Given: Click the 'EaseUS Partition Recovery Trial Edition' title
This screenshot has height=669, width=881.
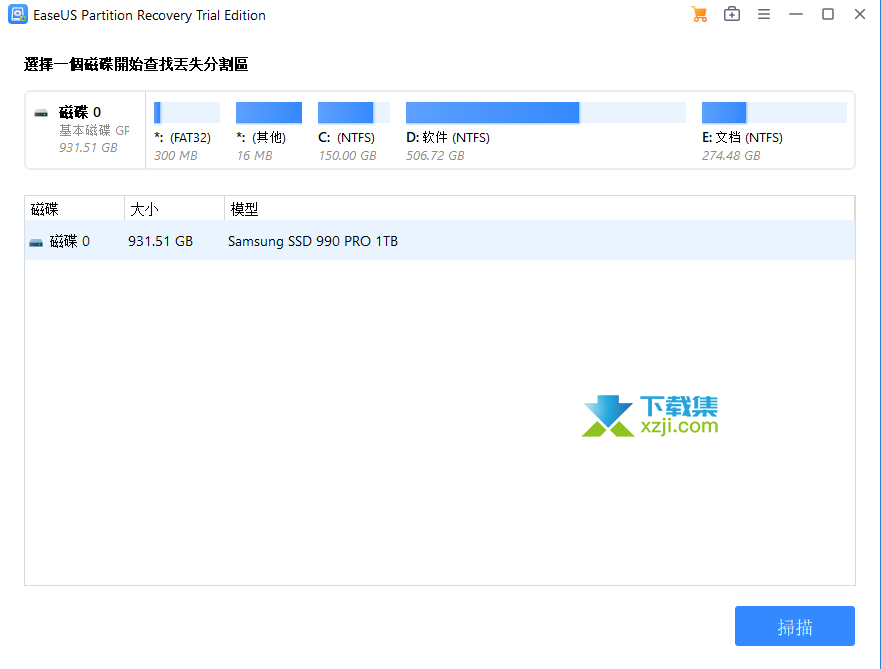Looking at the screenshot, I should pyautogui.click(x=149, y=15).
